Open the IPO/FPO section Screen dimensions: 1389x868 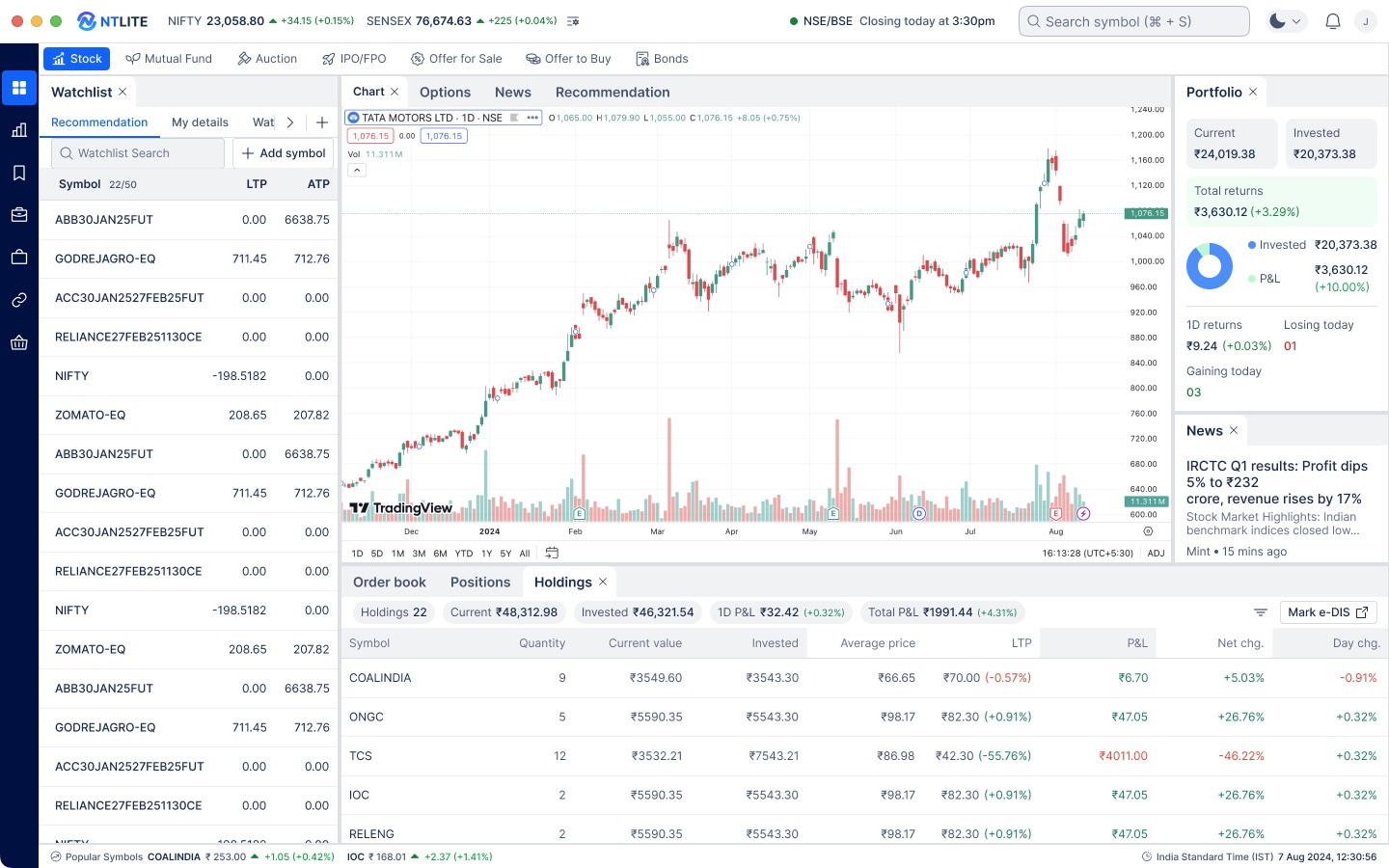coord(354,59)
